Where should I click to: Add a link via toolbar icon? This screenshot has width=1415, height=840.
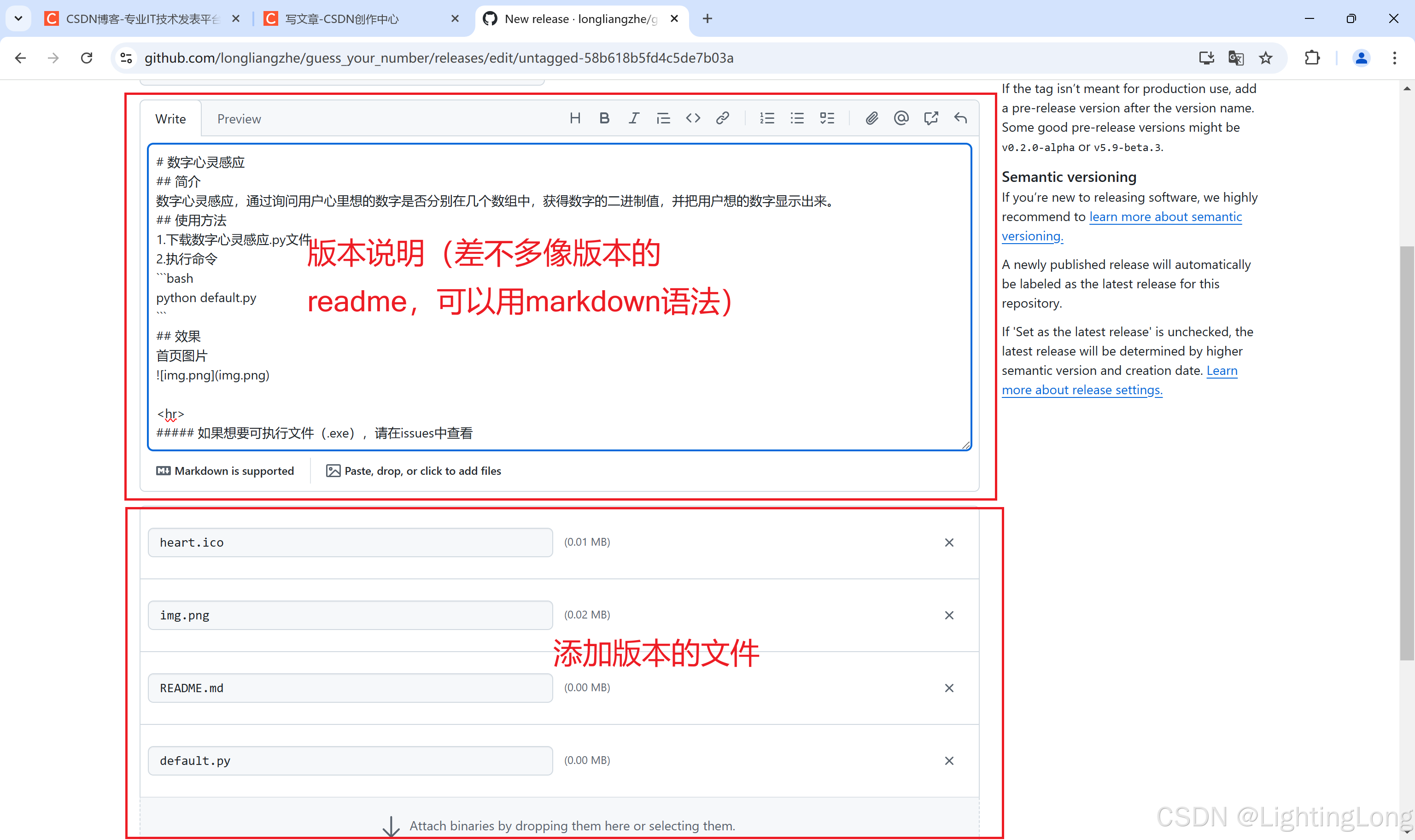pyautogui.click(x=722, y=118)
